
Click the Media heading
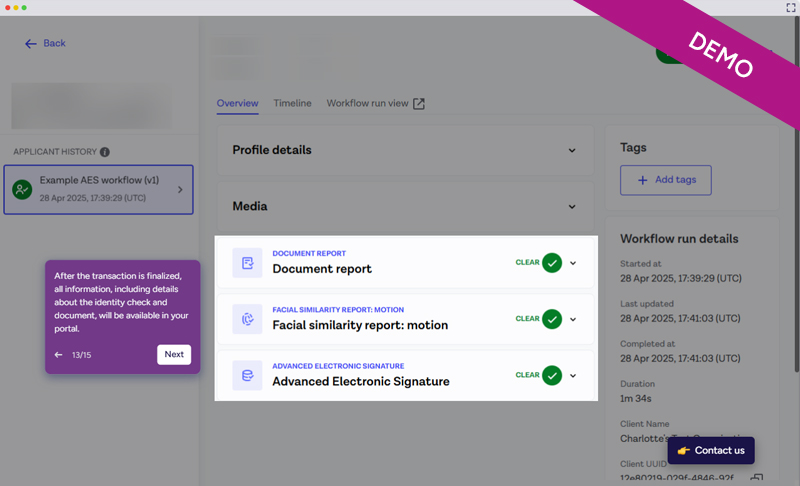tap(250, 206)
